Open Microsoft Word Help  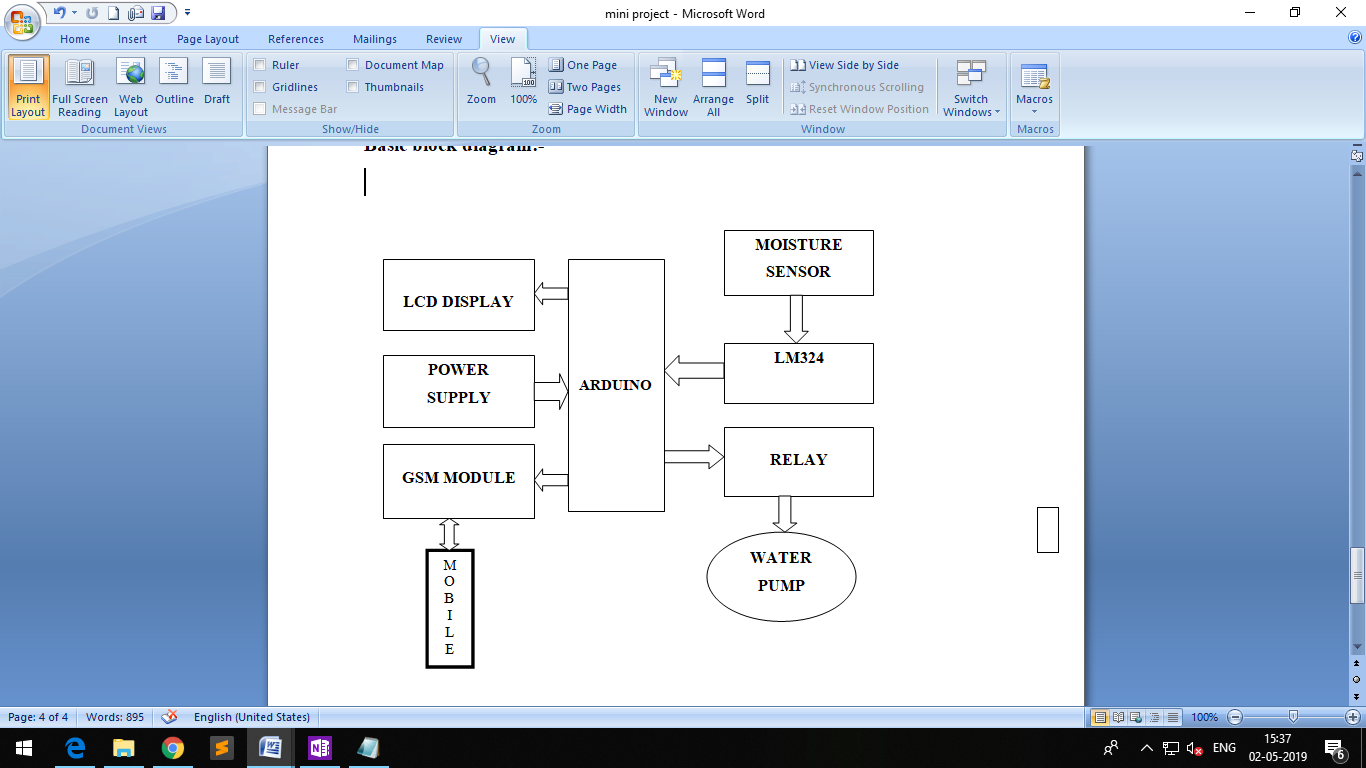pyautogui.click(x=1355, y=38)
